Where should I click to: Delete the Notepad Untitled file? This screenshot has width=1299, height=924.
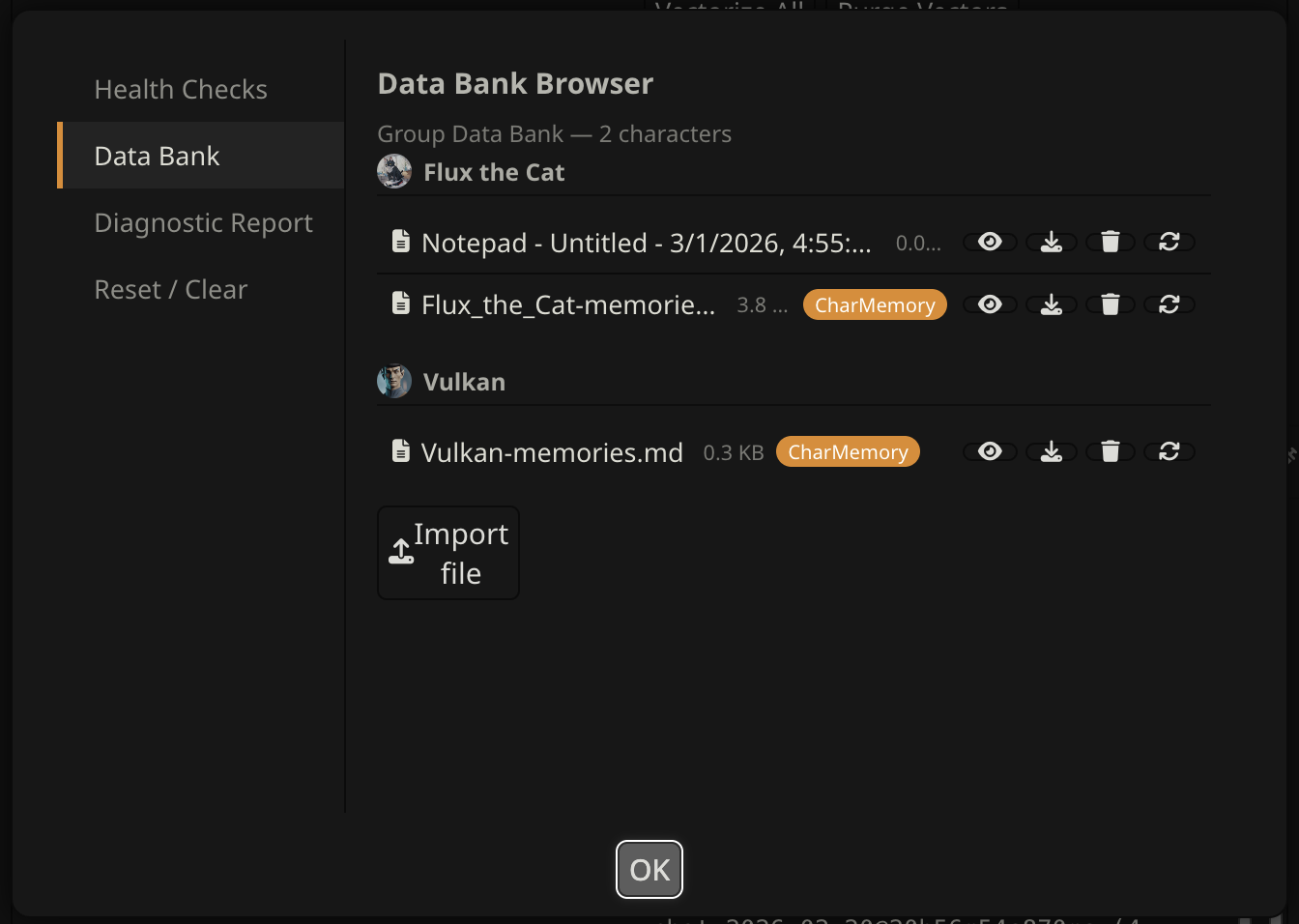point(1111,242)
